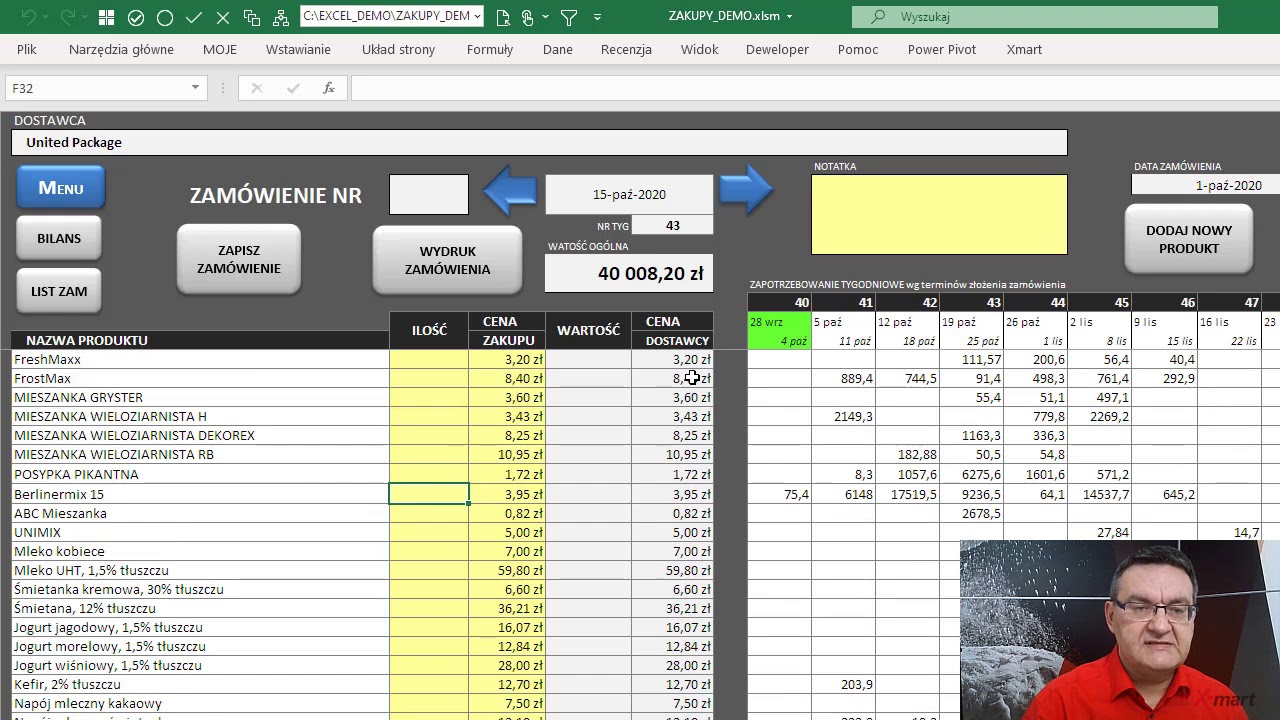This screenshot has width=1280, height=720.
Task: Click the formula bar confirm check icon
Action: (x=292, y=88)
